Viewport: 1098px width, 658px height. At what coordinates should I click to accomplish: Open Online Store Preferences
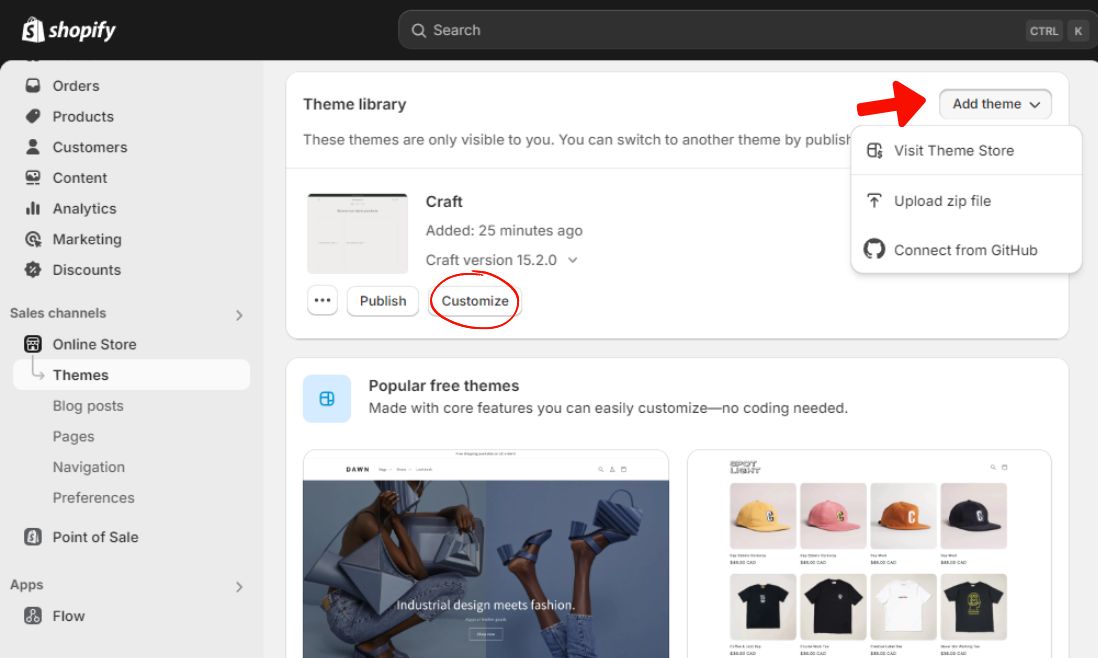(94, 498)
